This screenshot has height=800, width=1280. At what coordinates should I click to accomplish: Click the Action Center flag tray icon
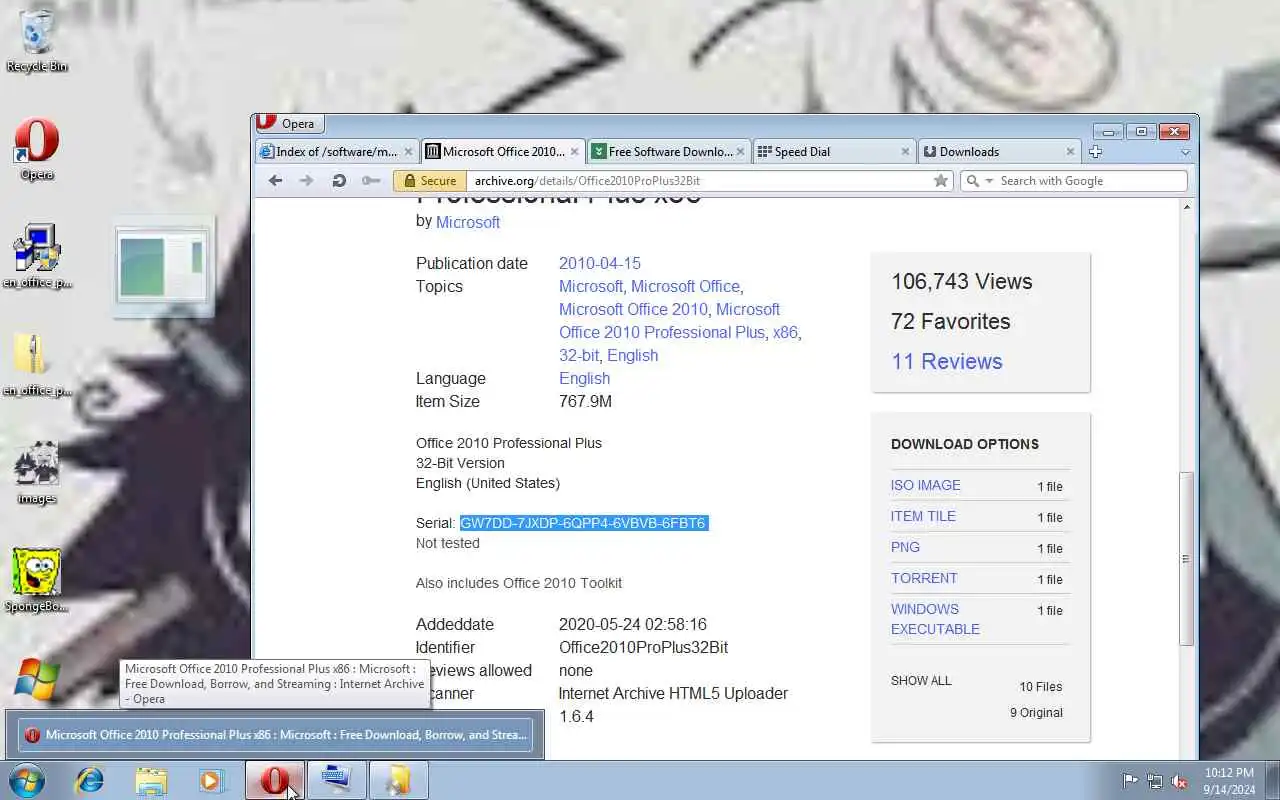click(x=1130, y=781)
